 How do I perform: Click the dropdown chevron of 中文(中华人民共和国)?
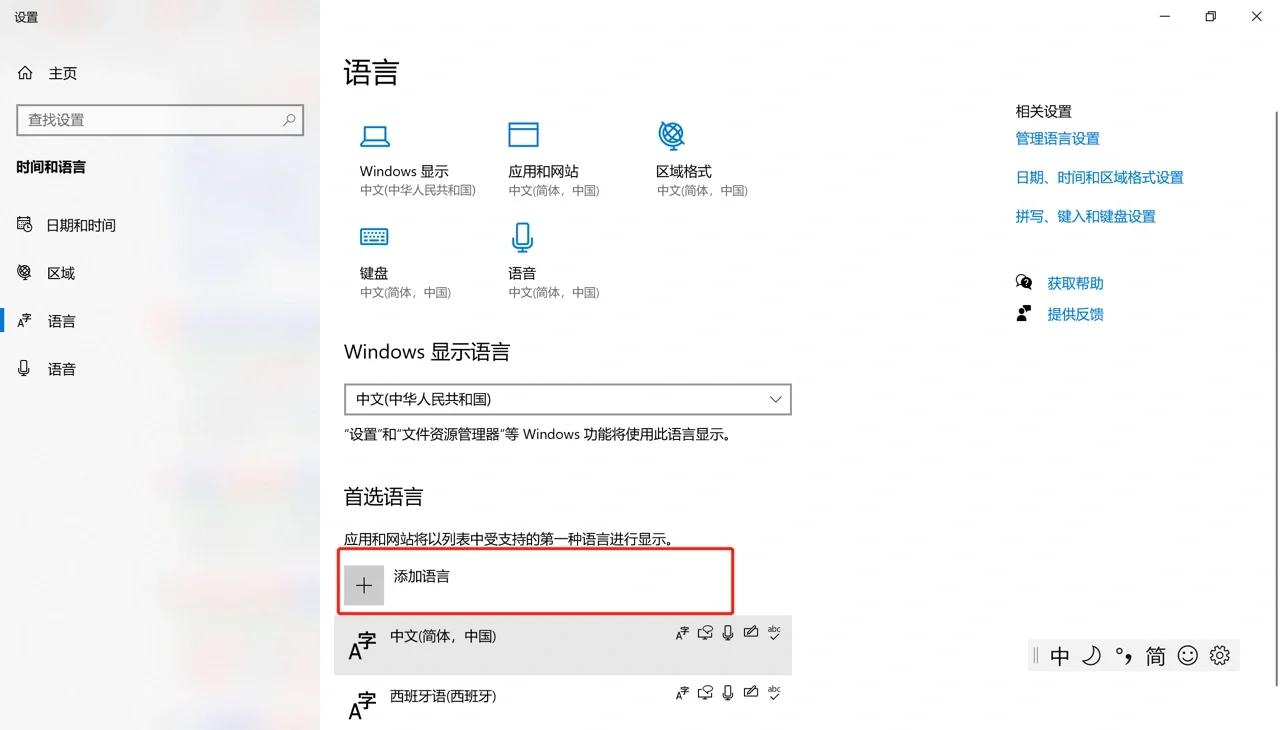(x=776, y=399)
